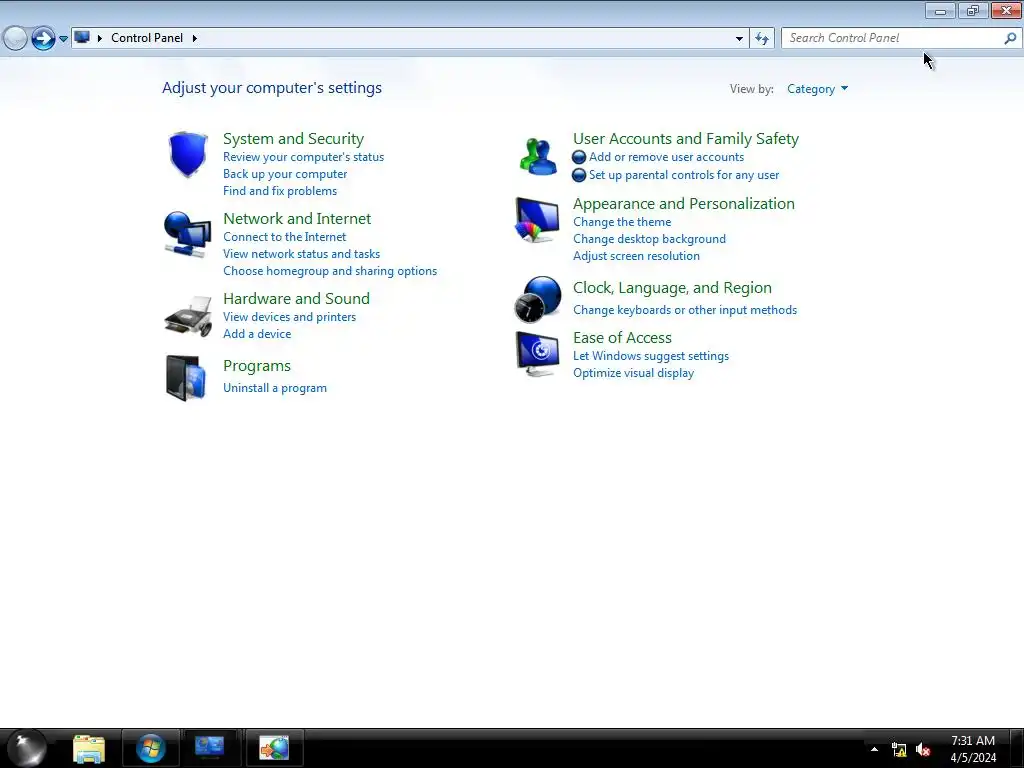The width and height of the screenshot is (1024, 768).
Task: Select Add a device link
Action: coord(257,333)
